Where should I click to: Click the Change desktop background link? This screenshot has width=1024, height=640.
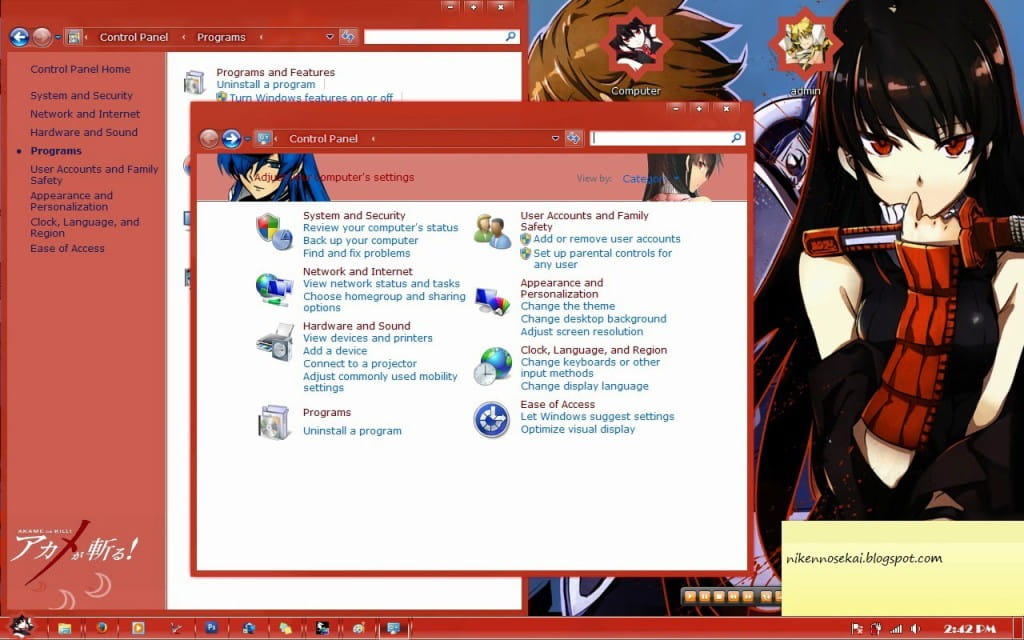593,319
